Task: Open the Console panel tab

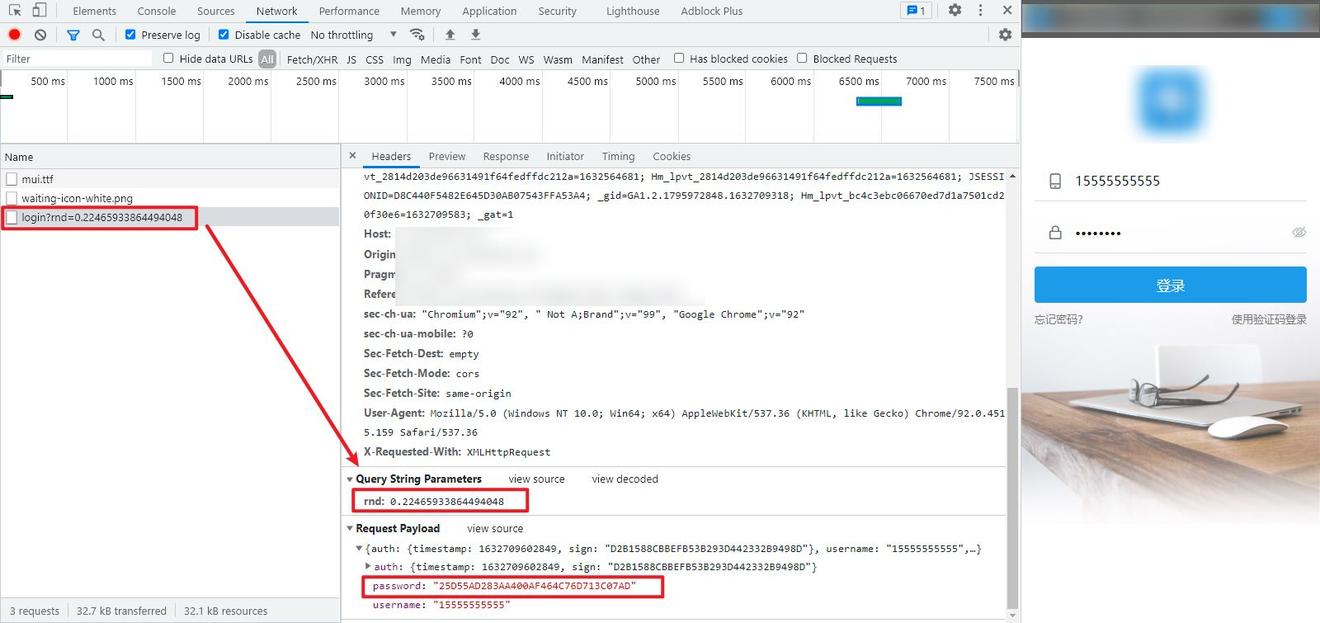Action: (x=157, y=11)
